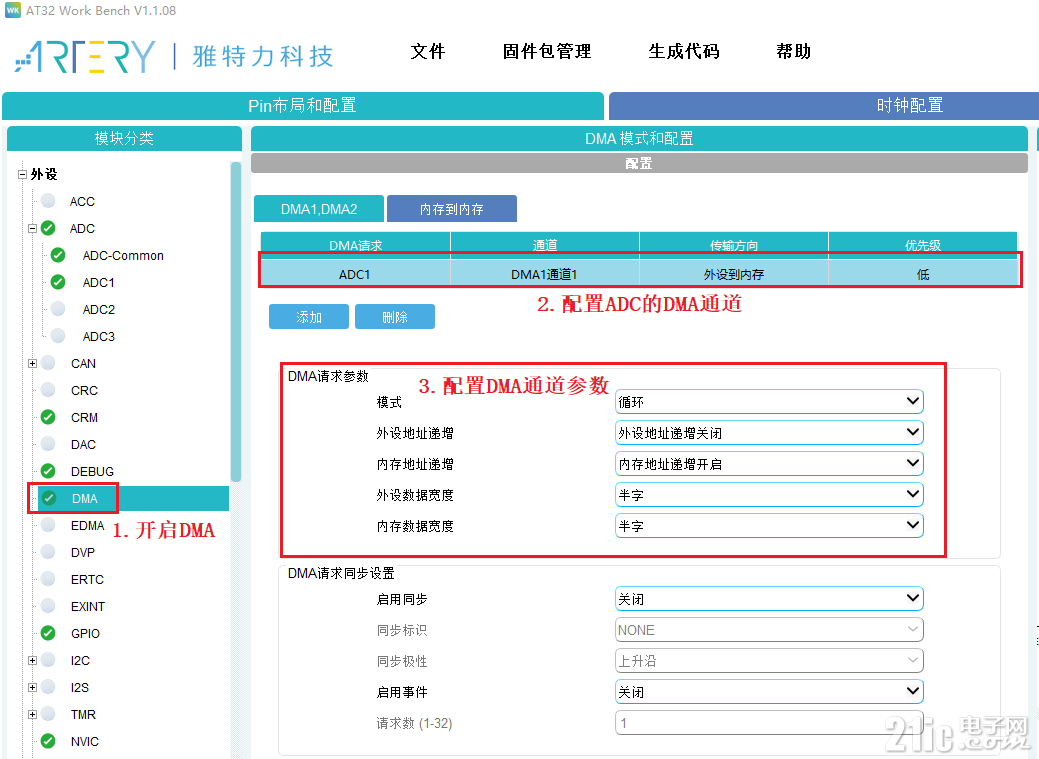
Task: Click the NVIC green check icon
Action: coord(48,741)
